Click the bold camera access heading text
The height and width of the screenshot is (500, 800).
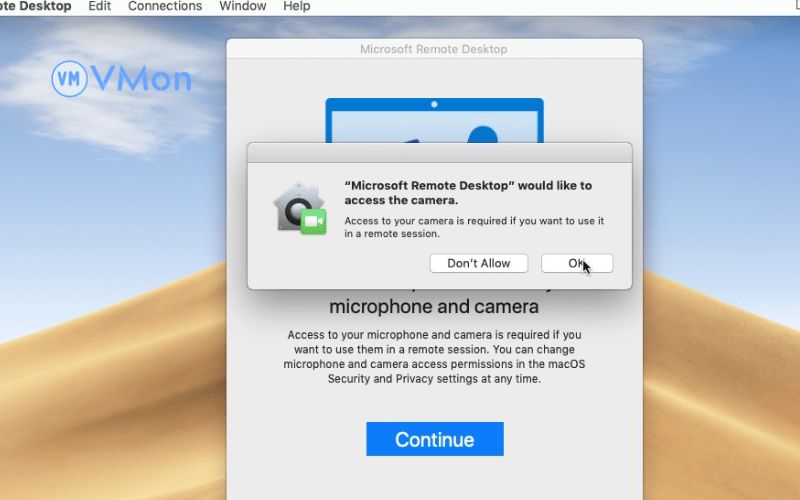467,193
